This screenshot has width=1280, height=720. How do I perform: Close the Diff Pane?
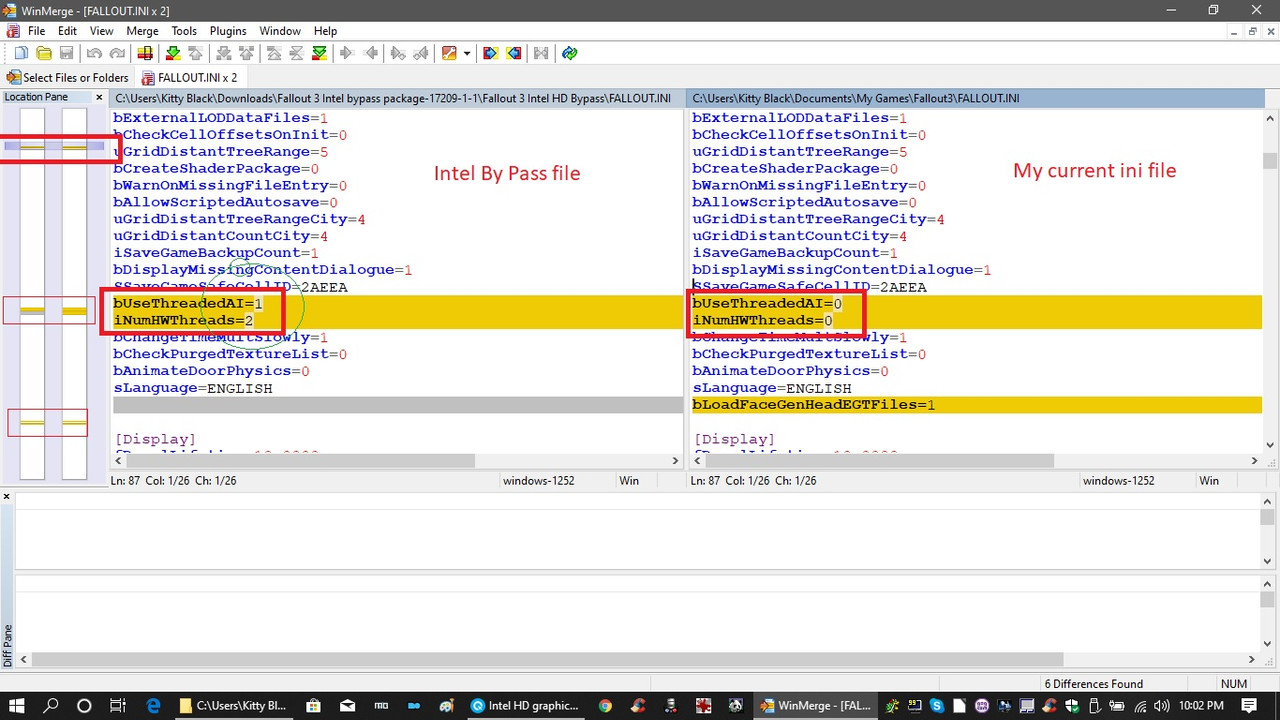[x=6, y=496]
